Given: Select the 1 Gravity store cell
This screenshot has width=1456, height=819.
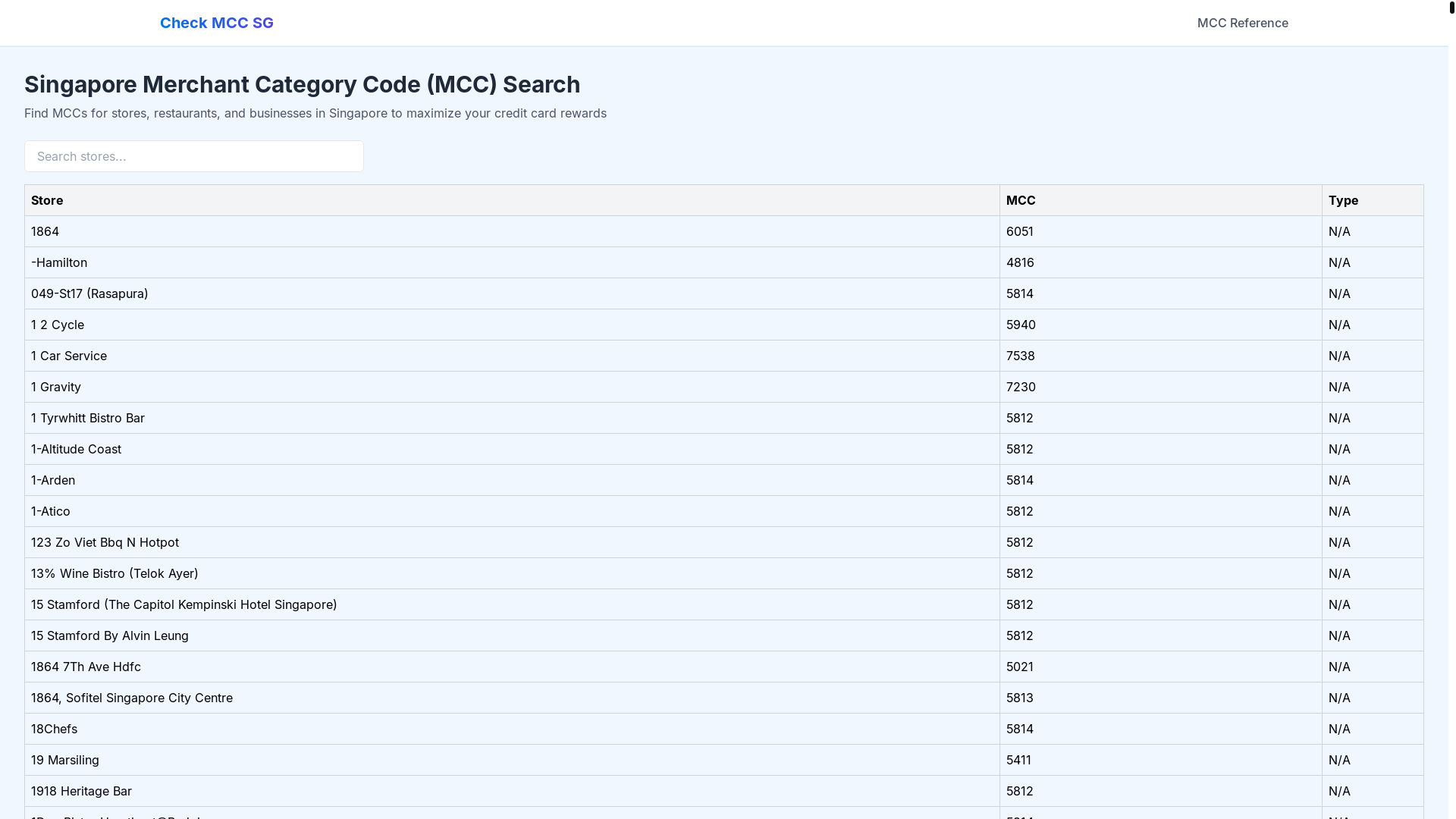Looking at the screenshot, I should point(512,387).
